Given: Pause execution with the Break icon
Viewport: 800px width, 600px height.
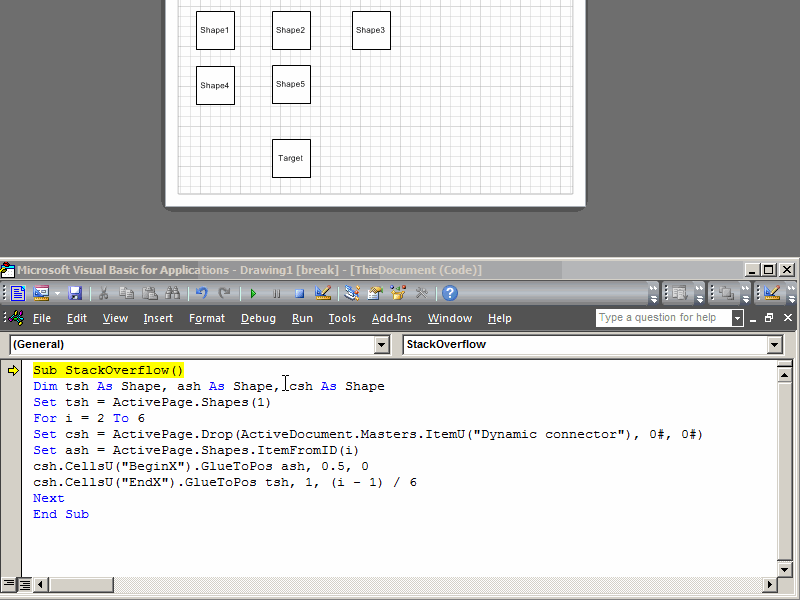Looking at the screenshot, I should tap(276, 293).
